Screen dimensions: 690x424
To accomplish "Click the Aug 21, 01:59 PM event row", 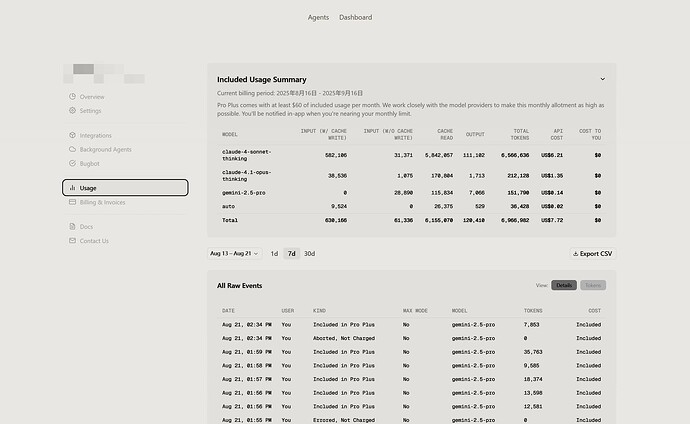I will [x=411, y=352].
